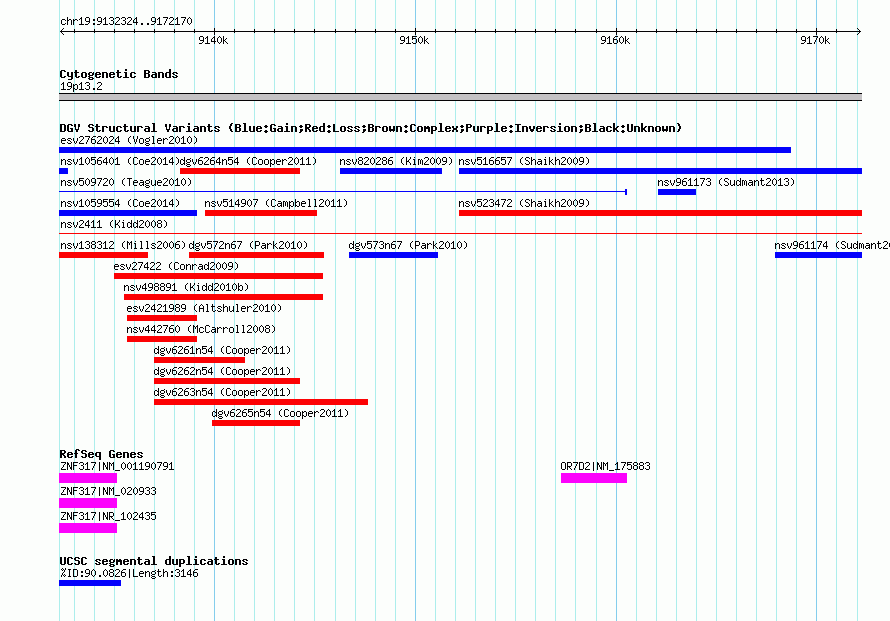Open OR7D2|NM_175883 gene label
This screenshot has height=621, width=890.
click(605, 466)
